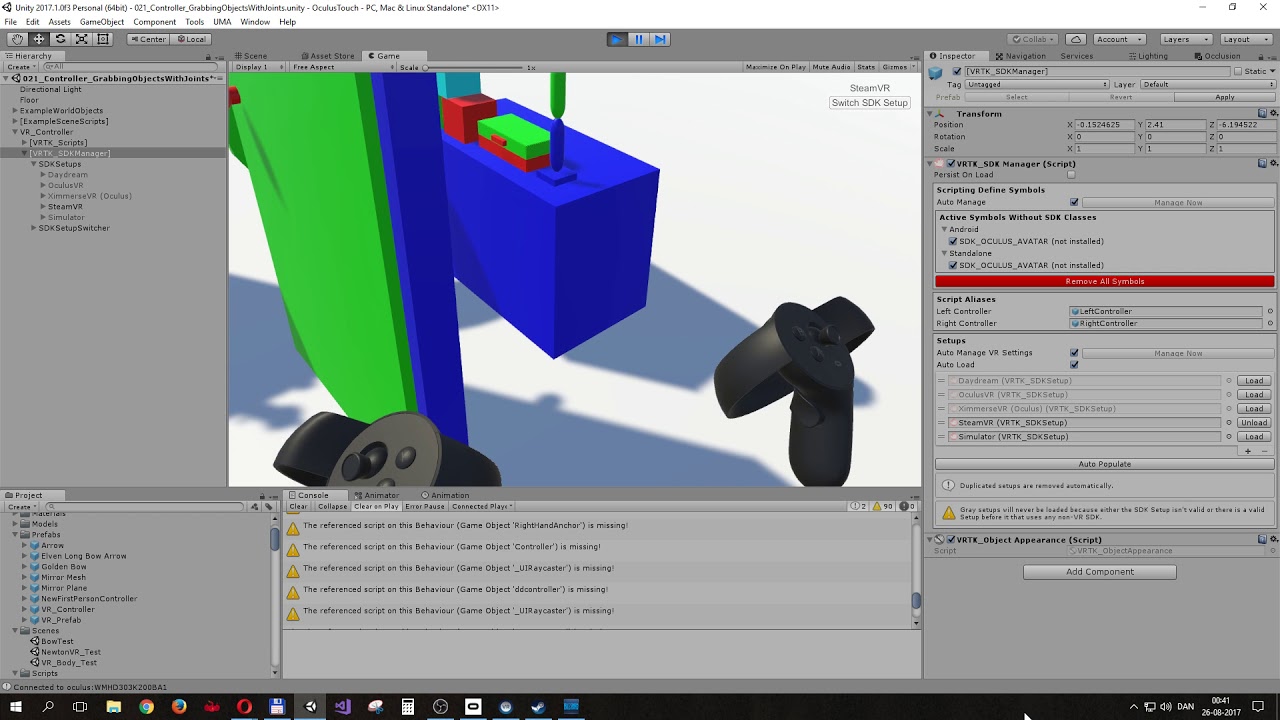This screenshot has height=720, width=1280.
Task: Open the Account dropdown
Action: point(1119,39)
